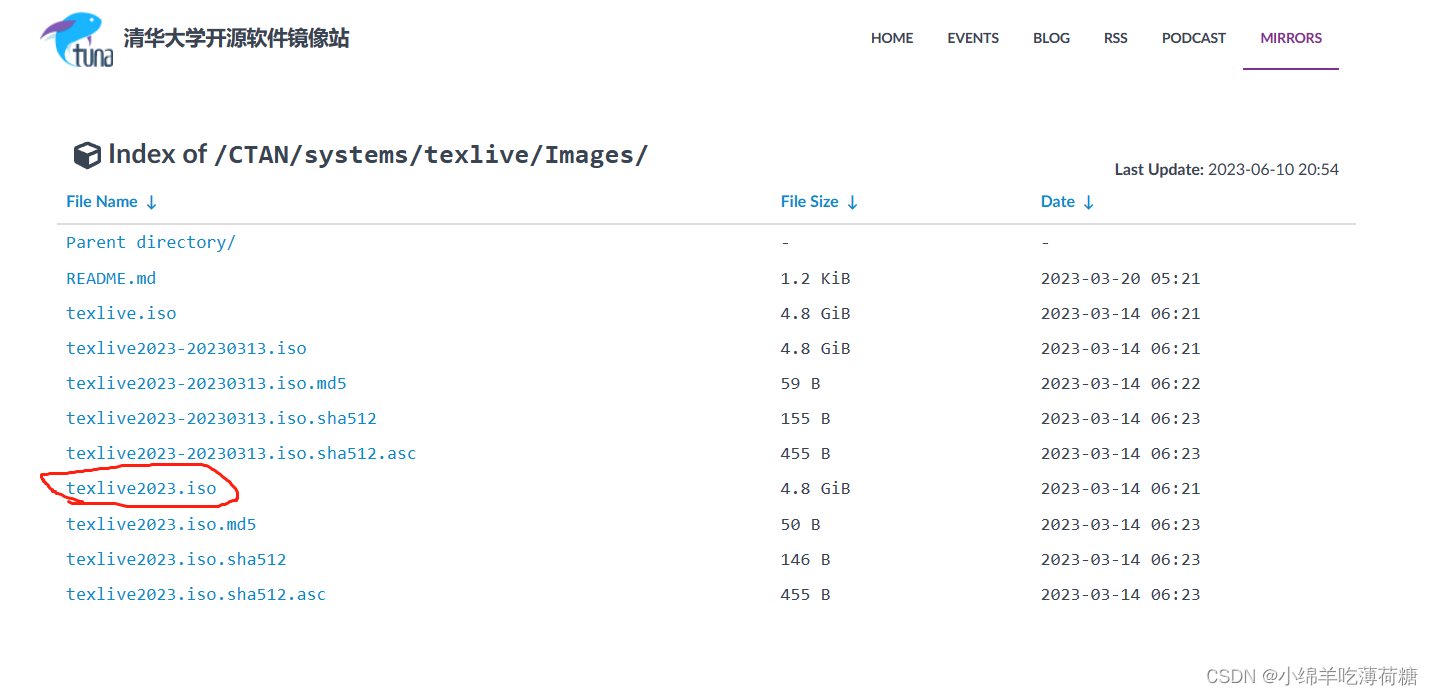Click date 2023-03-14 06:22 in iso.md5 row
The height and width of the screenshot is (695, 1433).
point(1120,383)
